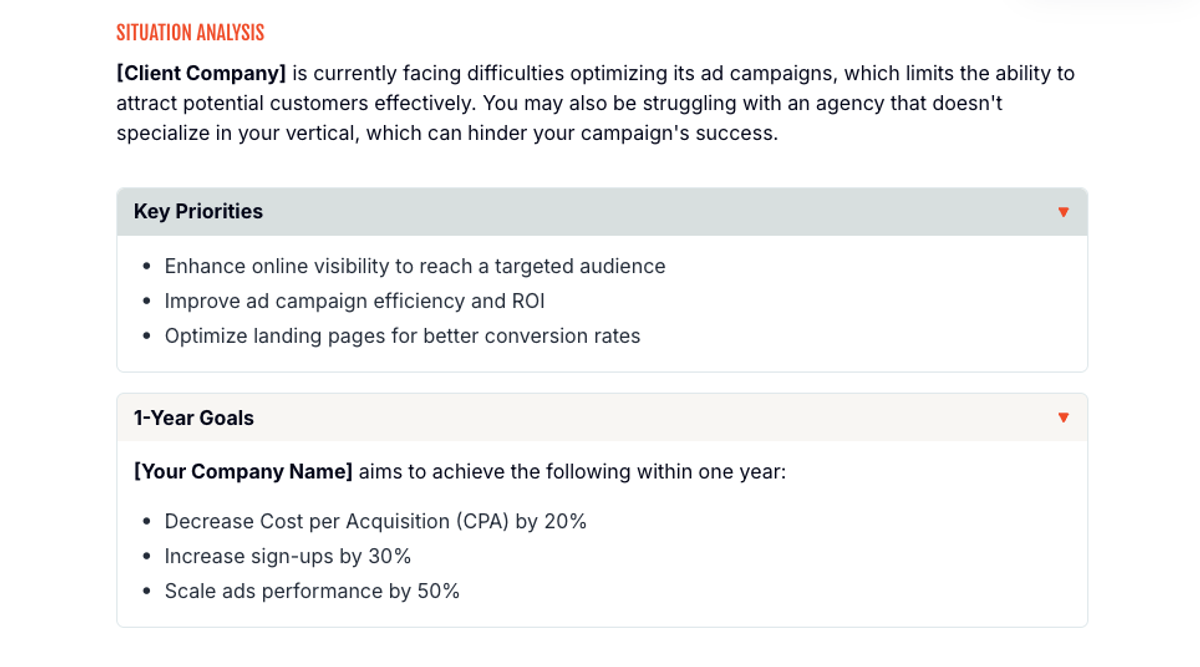Click the 'Improve ad campaign efficiency and ROI' bullet
Image resolution: width=1200 pixels, height=667 pixels.
tap(354, 301)
